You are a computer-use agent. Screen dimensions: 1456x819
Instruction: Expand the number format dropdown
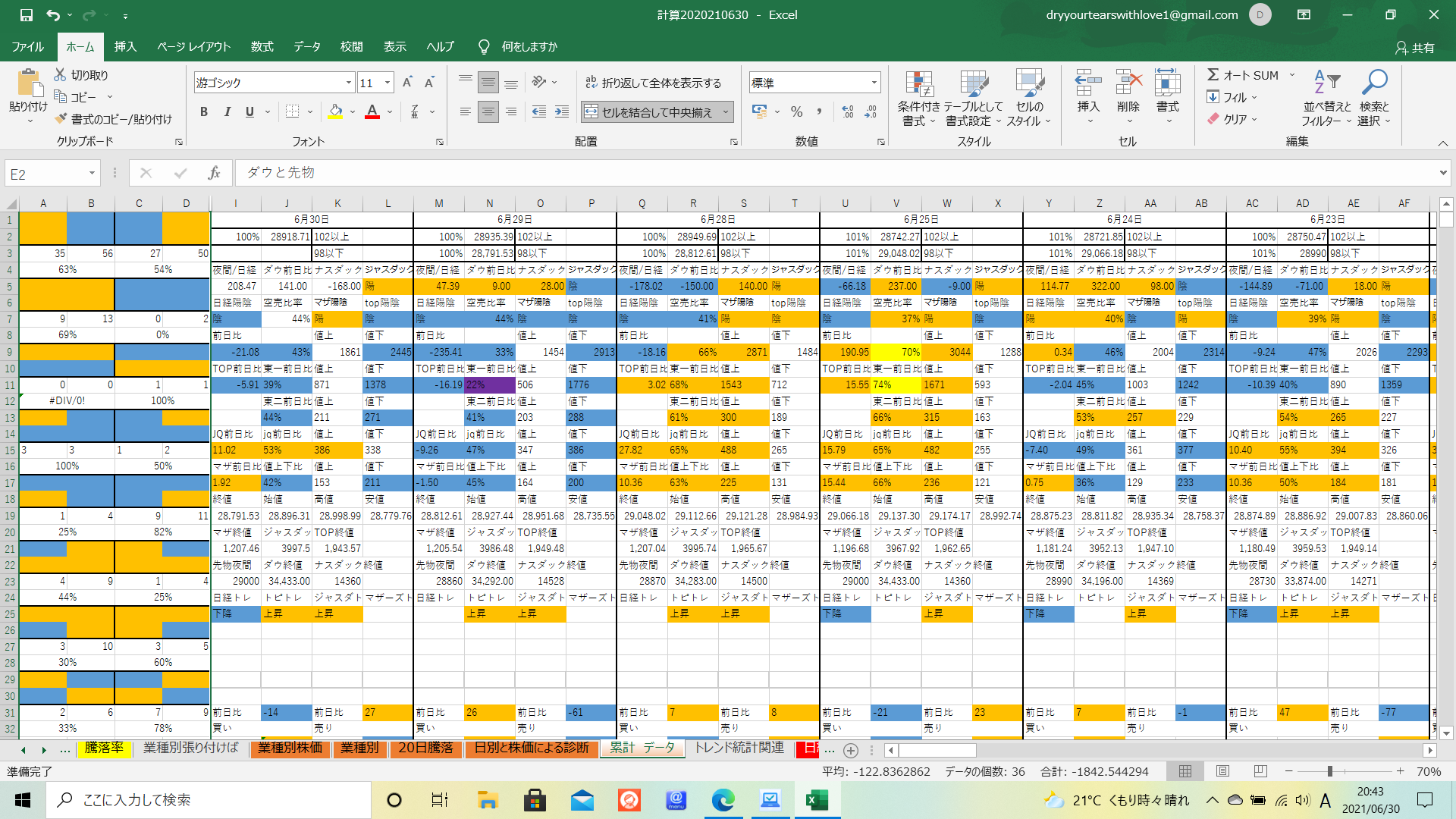(874, 83)
